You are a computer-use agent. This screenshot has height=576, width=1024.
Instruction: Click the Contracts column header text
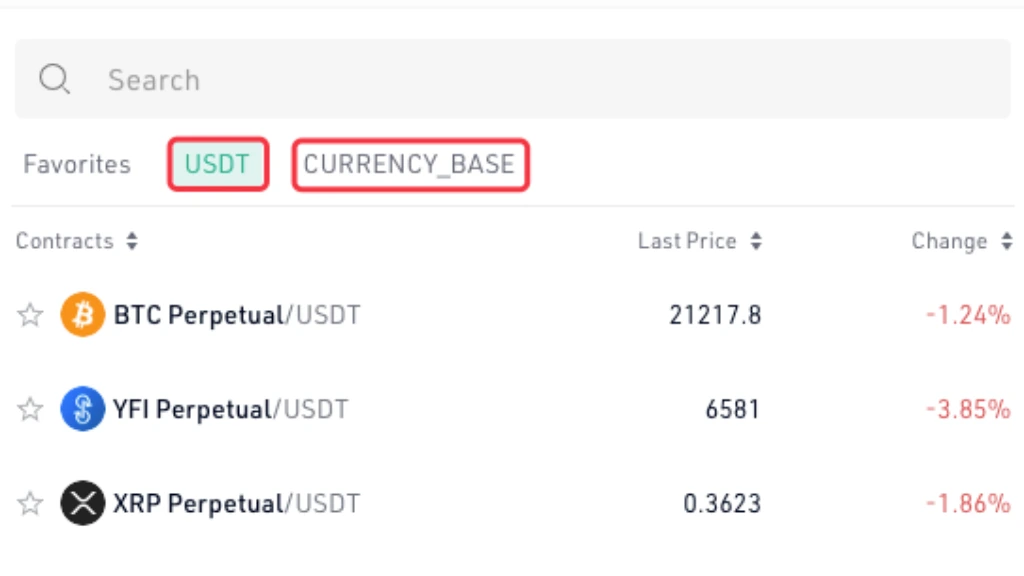click(65, 241)
